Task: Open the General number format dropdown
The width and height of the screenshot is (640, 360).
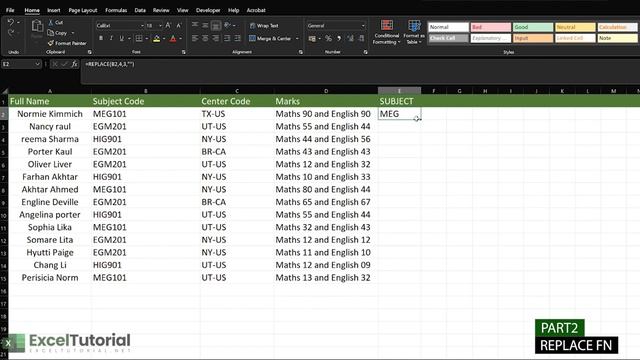Action: (336, 25)
